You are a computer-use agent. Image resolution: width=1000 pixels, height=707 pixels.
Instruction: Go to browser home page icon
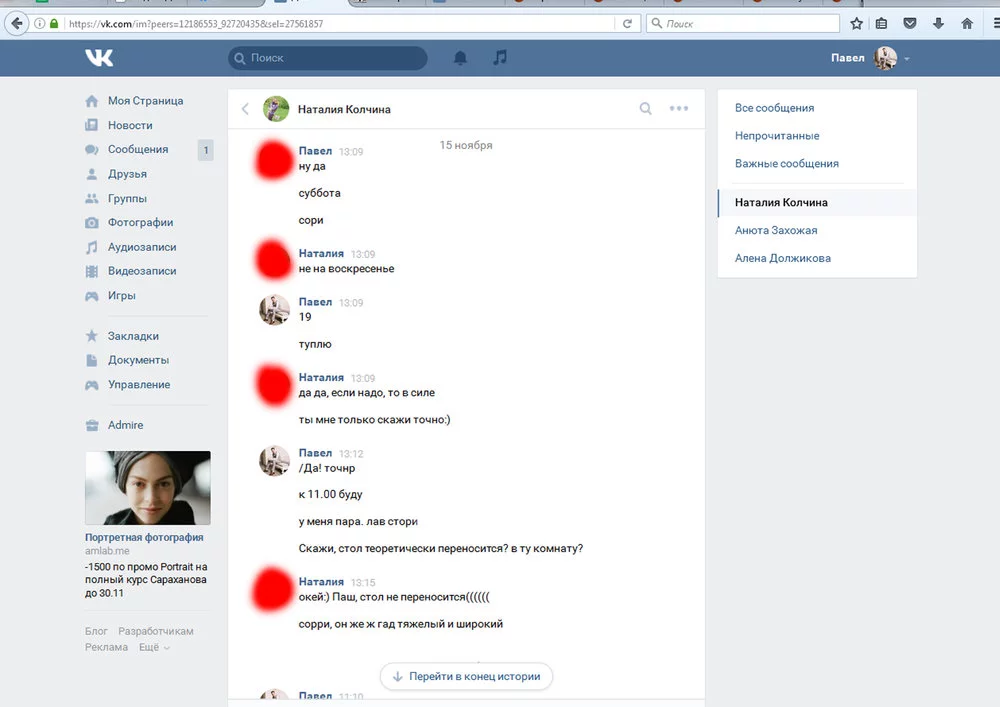pos(967,24)
